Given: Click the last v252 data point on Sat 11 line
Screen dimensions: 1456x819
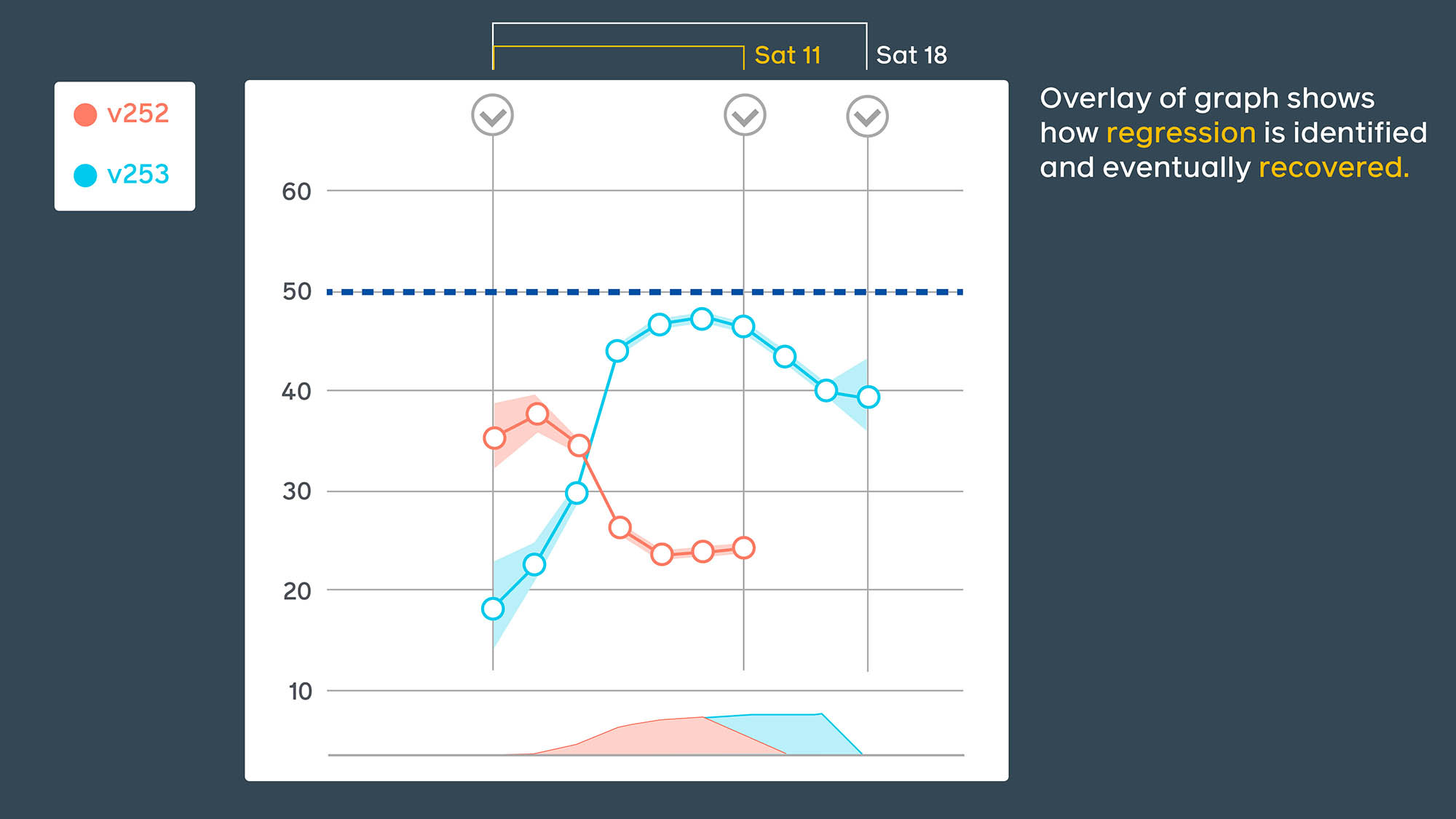Looking at the screenshot, I should 743,547.
